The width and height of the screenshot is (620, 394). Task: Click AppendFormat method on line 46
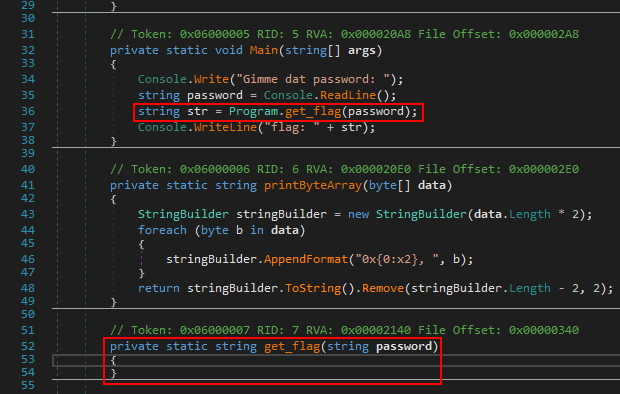point(306,260)
